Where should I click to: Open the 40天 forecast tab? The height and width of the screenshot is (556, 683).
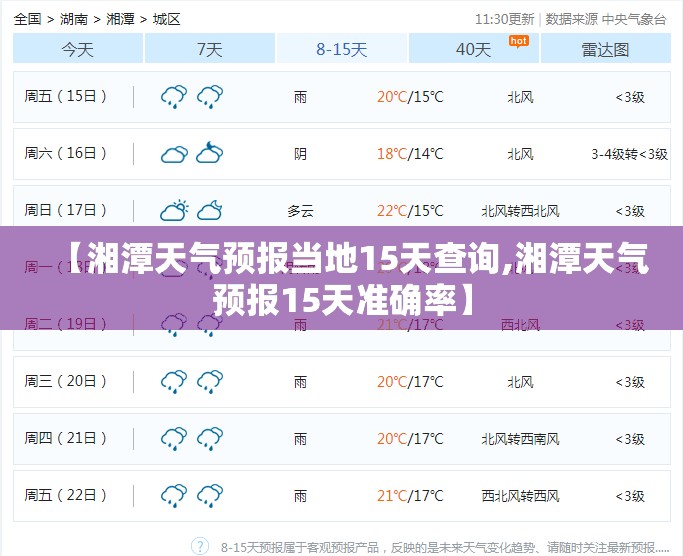point(473,48)
